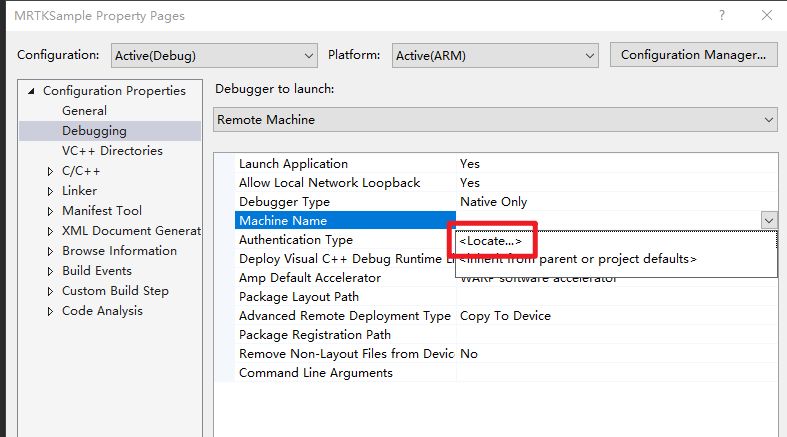Expand the Code Analysis node
This screenshot has width=787, height=437.
click(x=50, y=312)
